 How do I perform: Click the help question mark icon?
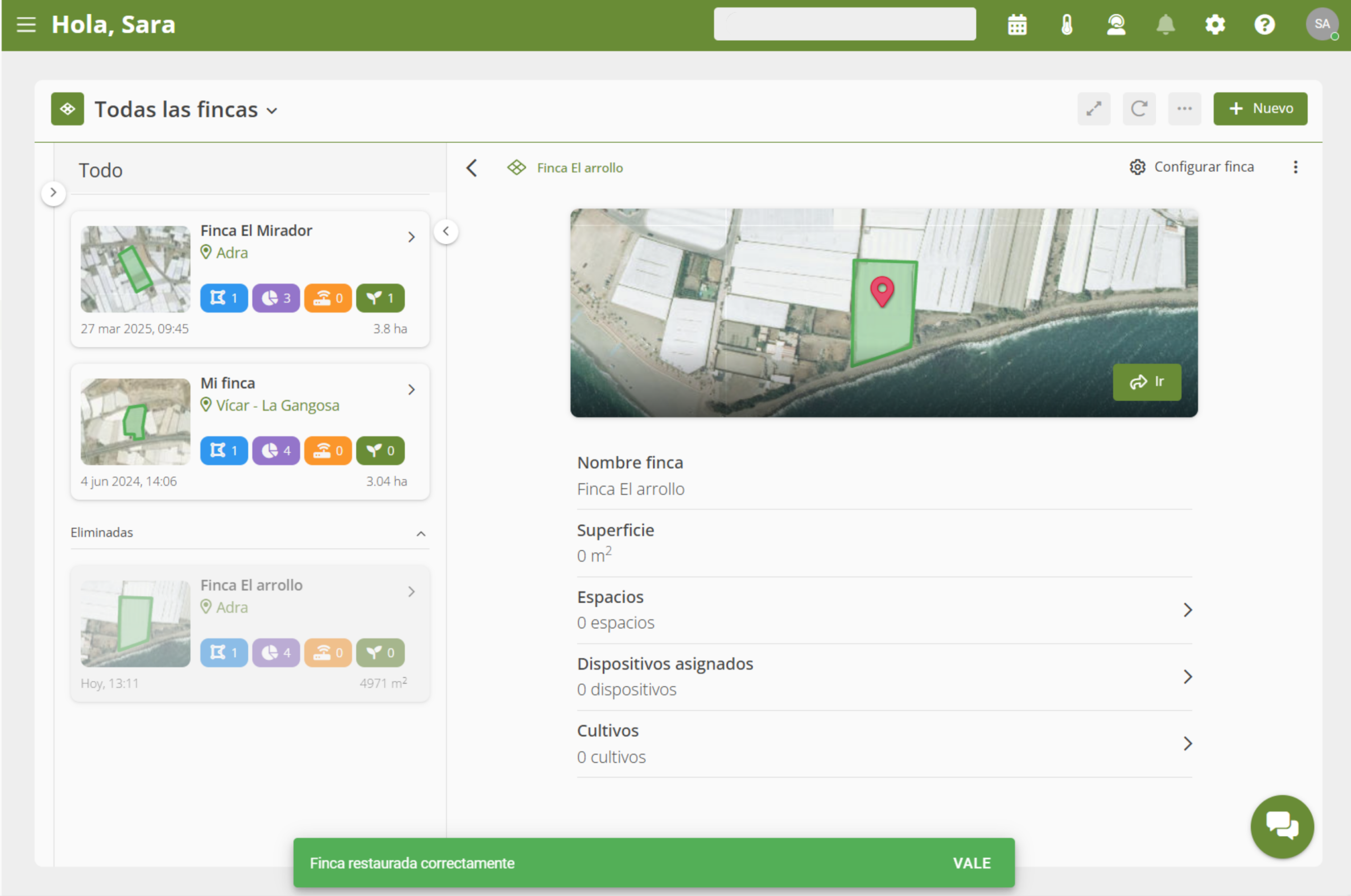[x=1264, y=25]
